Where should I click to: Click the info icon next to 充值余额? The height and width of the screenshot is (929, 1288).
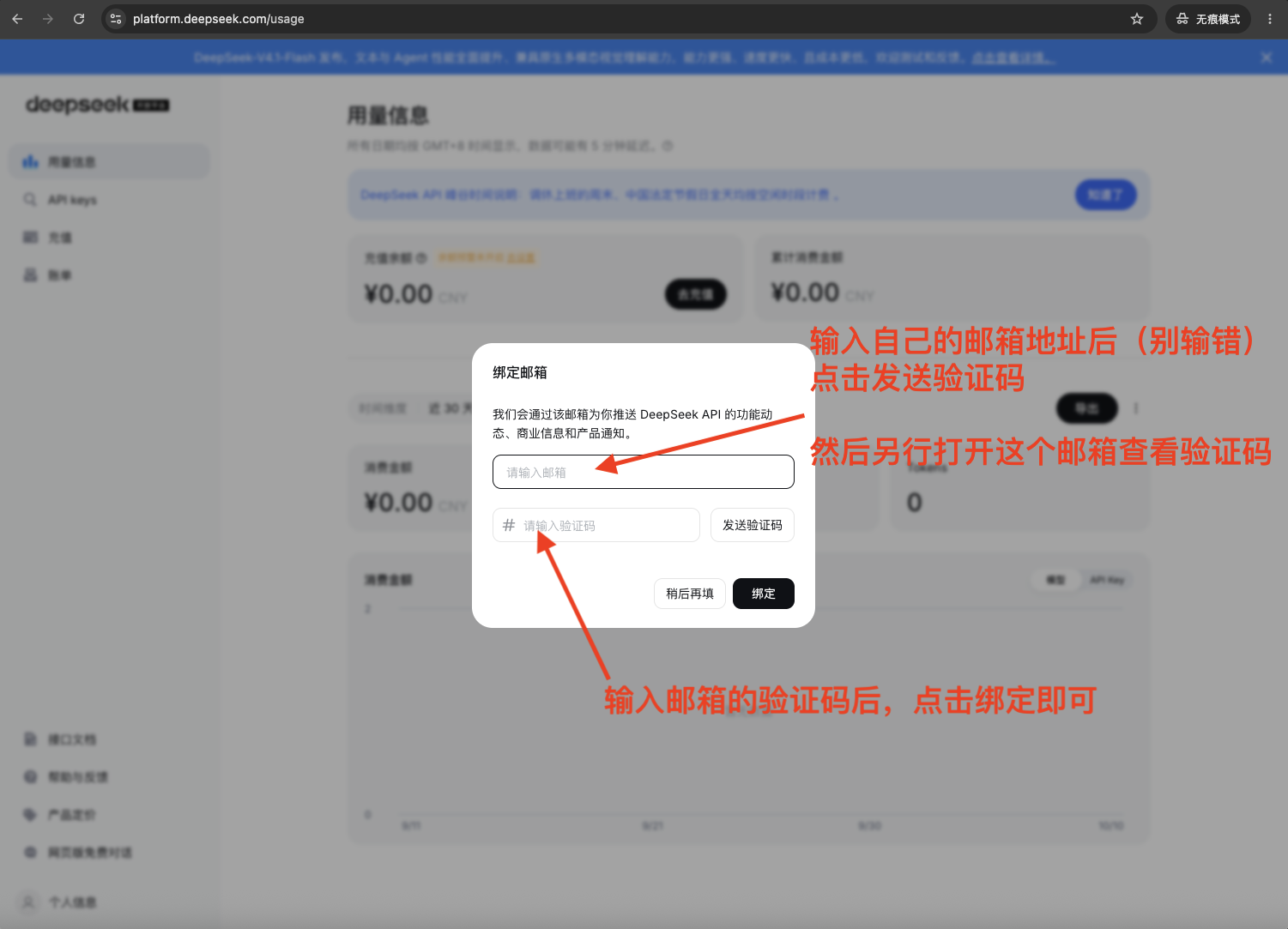coord(421,257)
